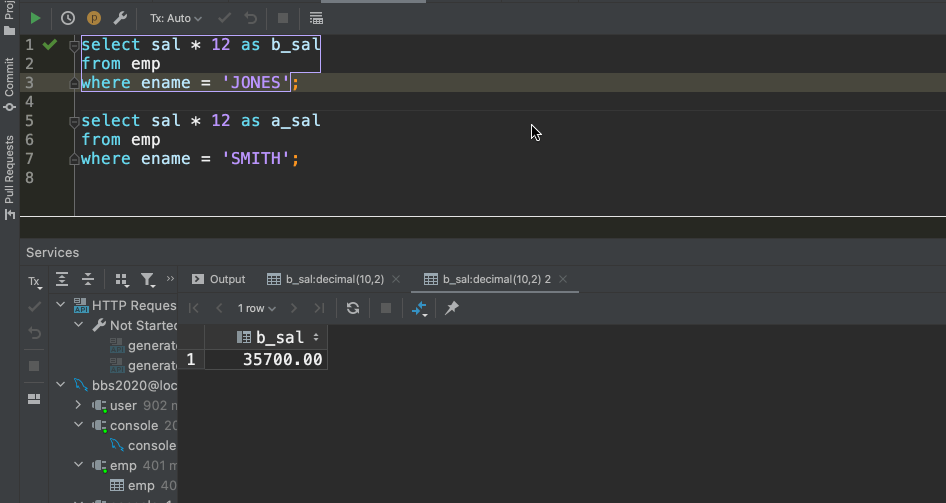Click the Services panel title
Viewport: 946px width, 503px height.
pyautogui.click(x=52, y=253)
